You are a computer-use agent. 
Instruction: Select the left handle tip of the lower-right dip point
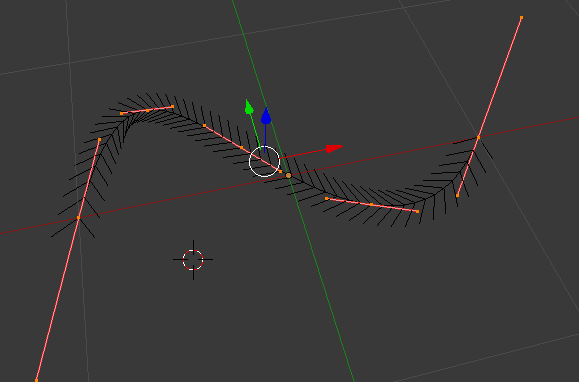coord(326,199)
